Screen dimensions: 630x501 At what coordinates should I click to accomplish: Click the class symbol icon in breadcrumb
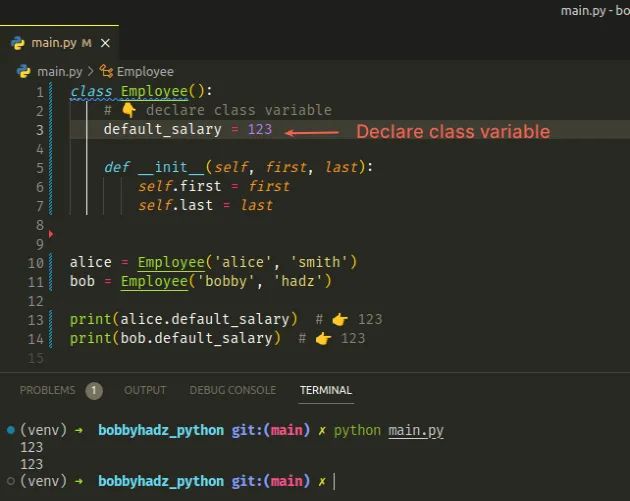(106, 72)
